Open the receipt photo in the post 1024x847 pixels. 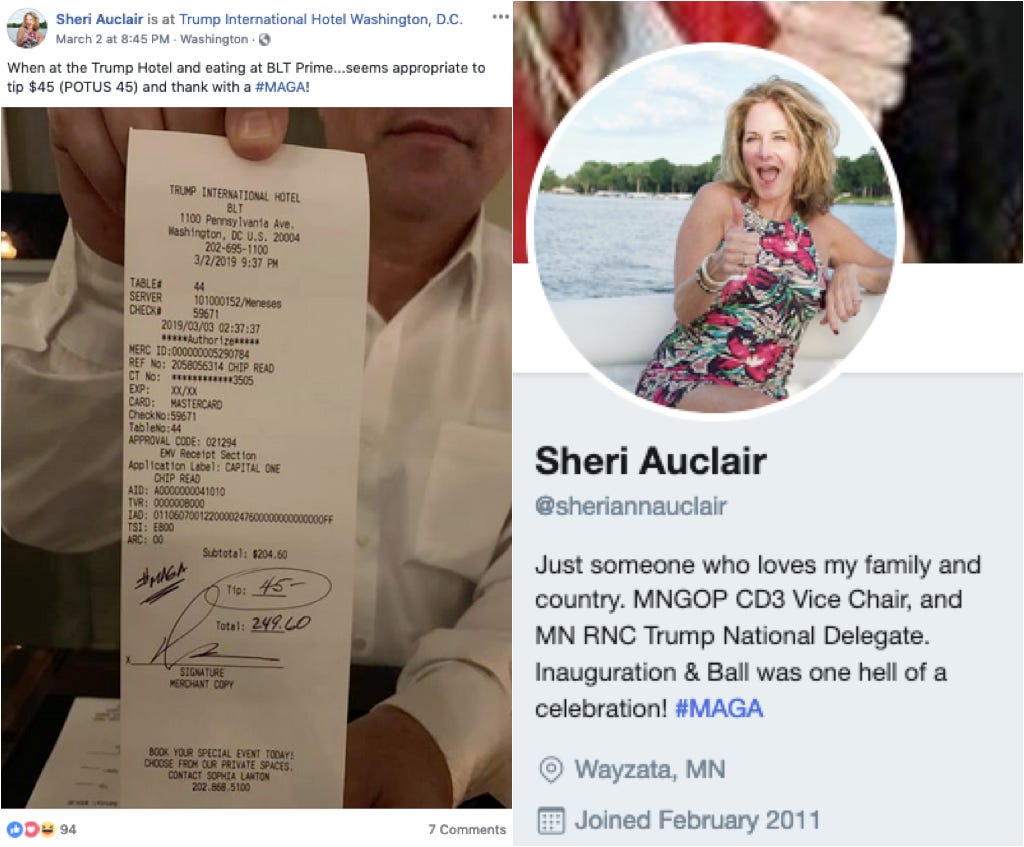[256, 458]
